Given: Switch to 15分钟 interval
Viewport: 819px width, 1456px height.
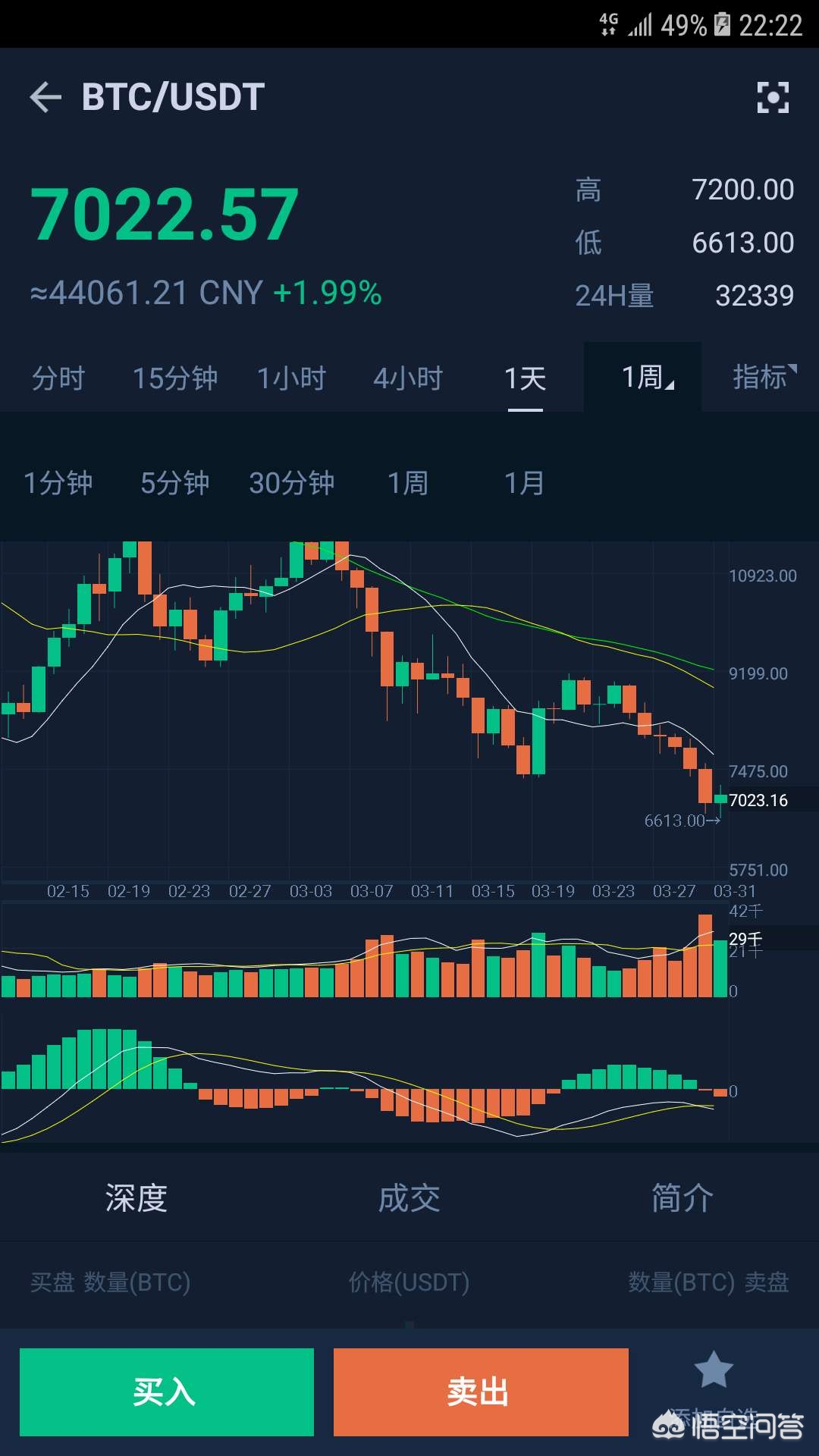Looking at the screenshot, I should (x=175, y=378).
